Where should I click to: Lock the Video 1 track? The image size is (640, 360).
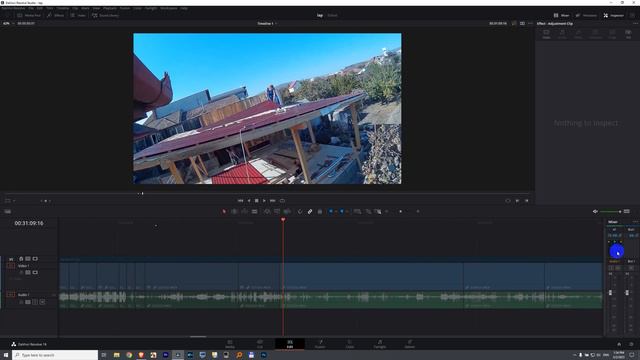click(x=21, y=272)
